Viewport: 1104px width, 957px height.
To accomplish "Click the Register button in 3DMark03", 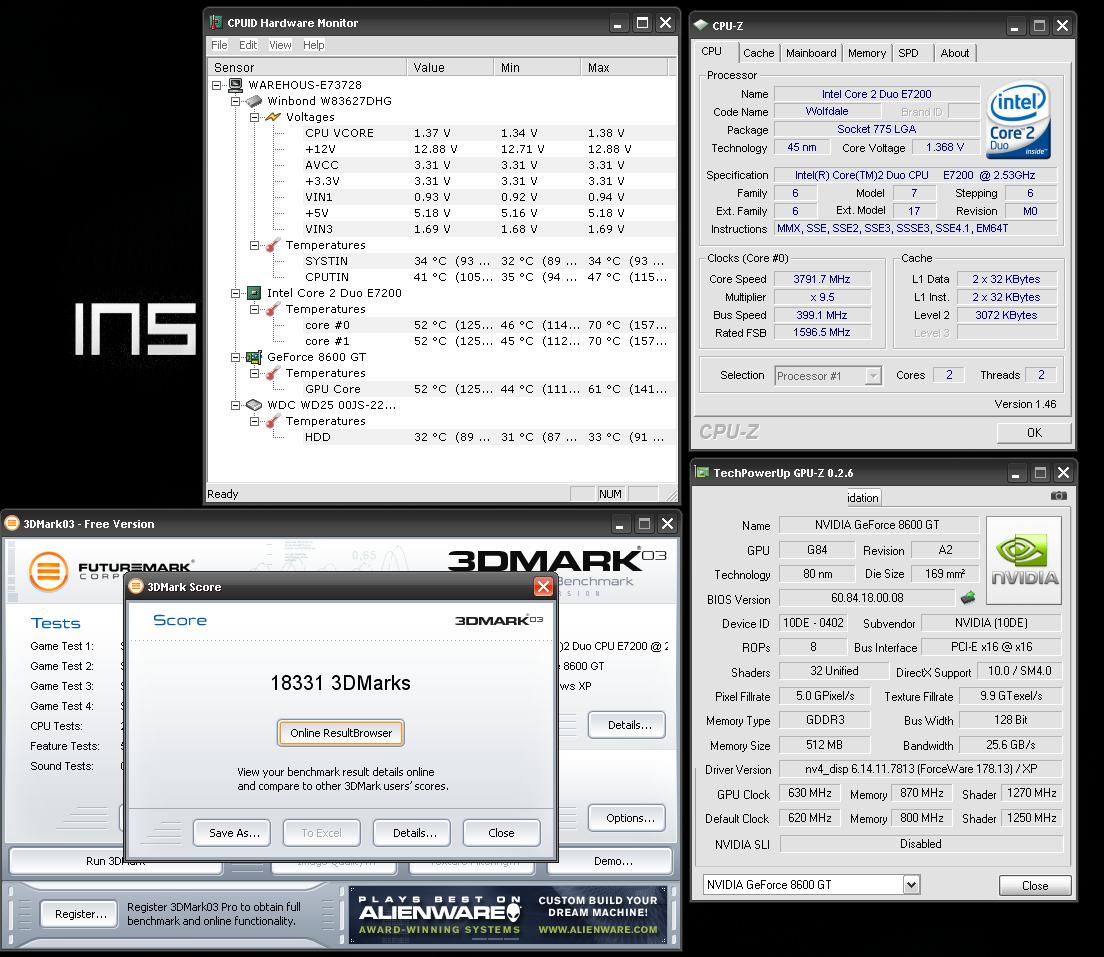I will (81, 913).
